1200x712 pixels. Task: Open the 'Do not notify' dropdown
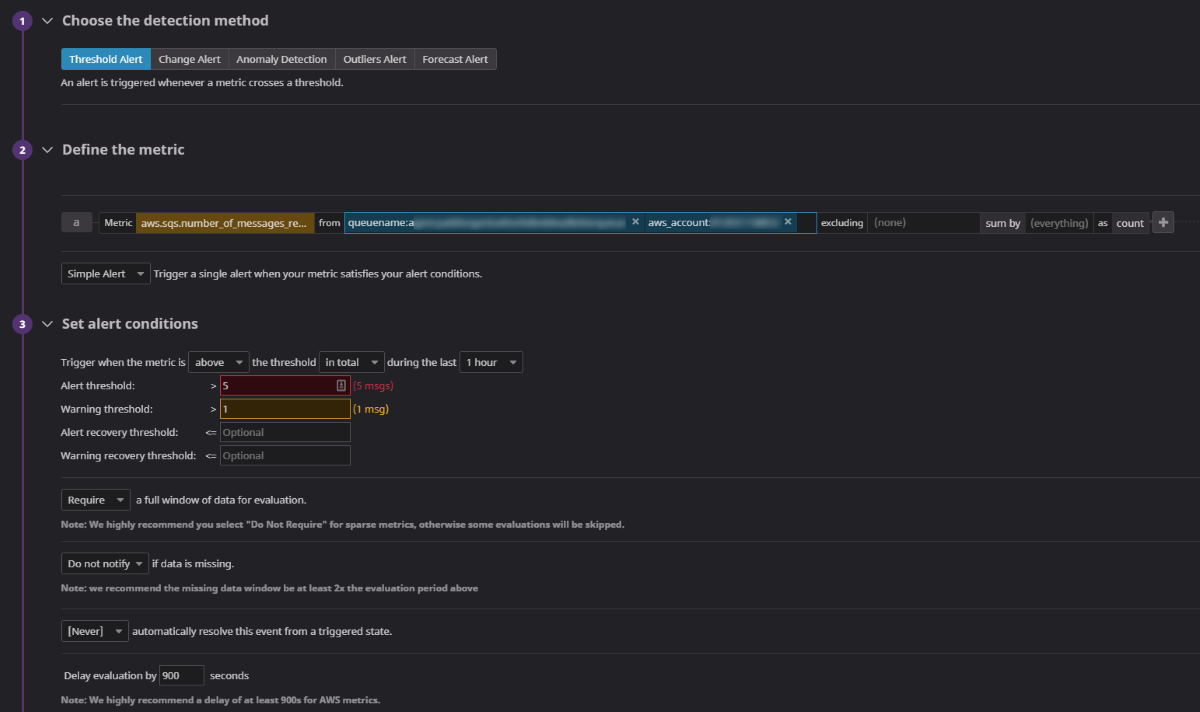105,564
